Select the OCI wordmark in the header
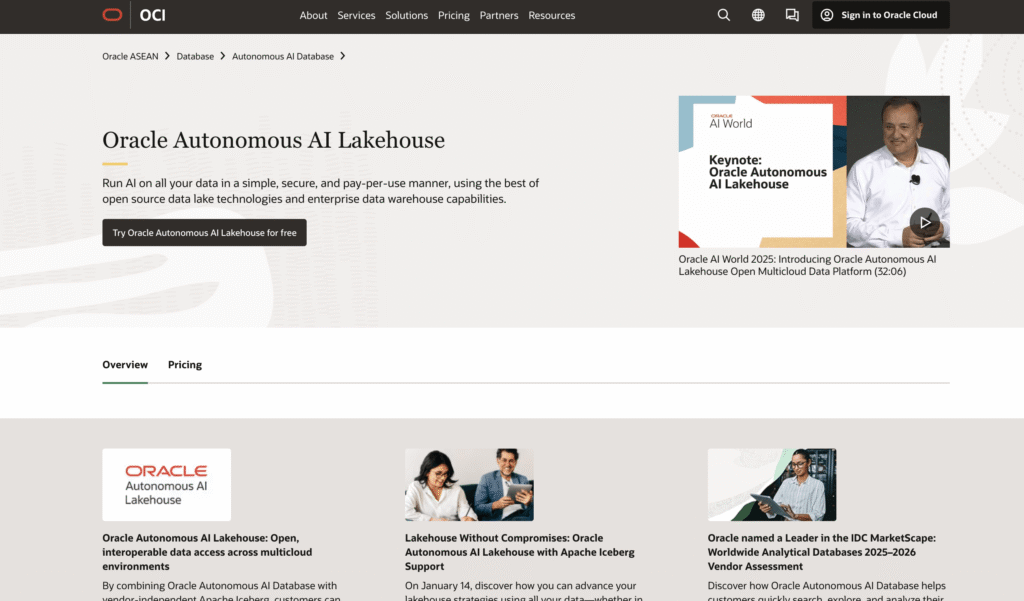This screenshot has height=601, width=1024. pos(152,15)
